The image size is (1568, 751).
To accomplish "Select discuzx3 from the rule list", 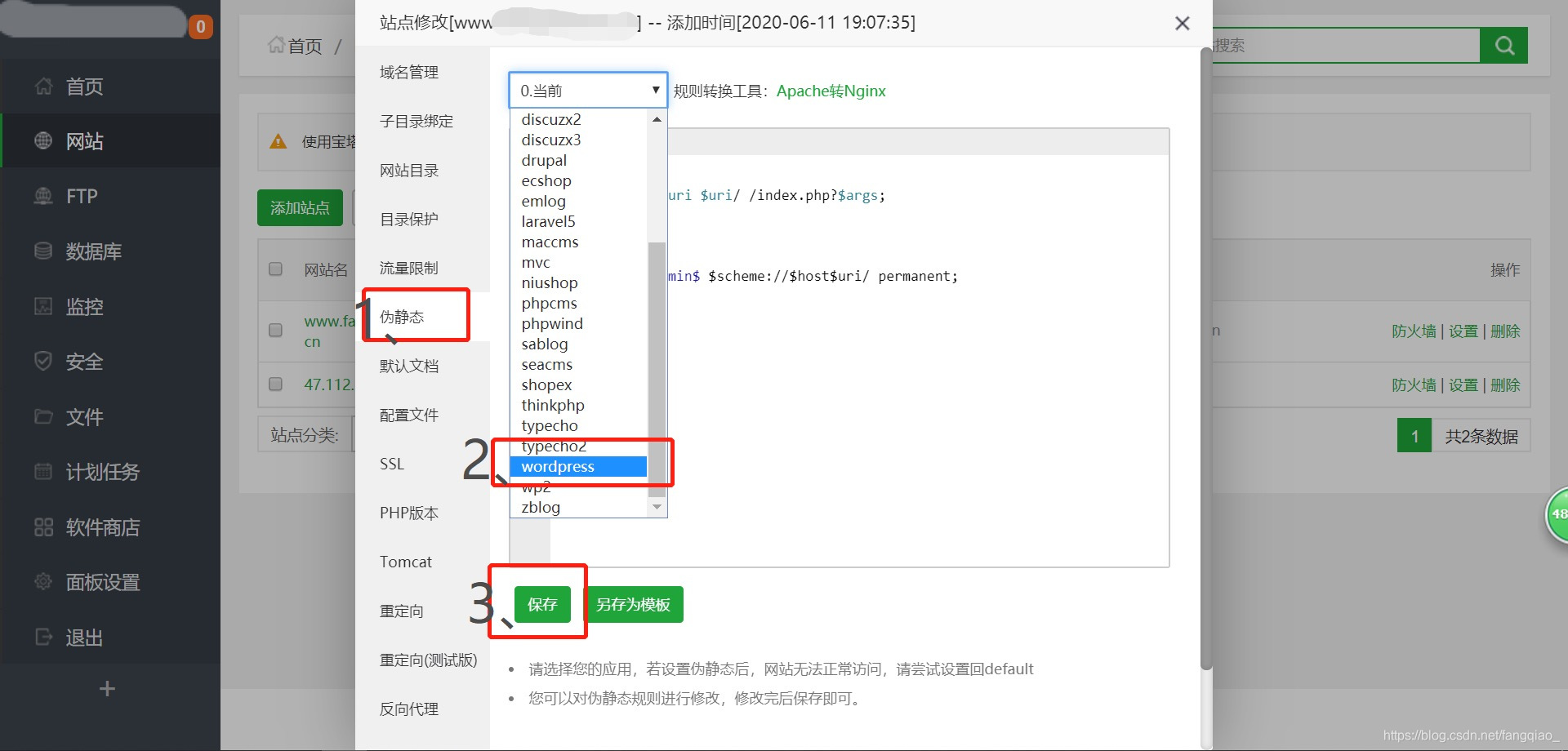I will click(551, 140).
